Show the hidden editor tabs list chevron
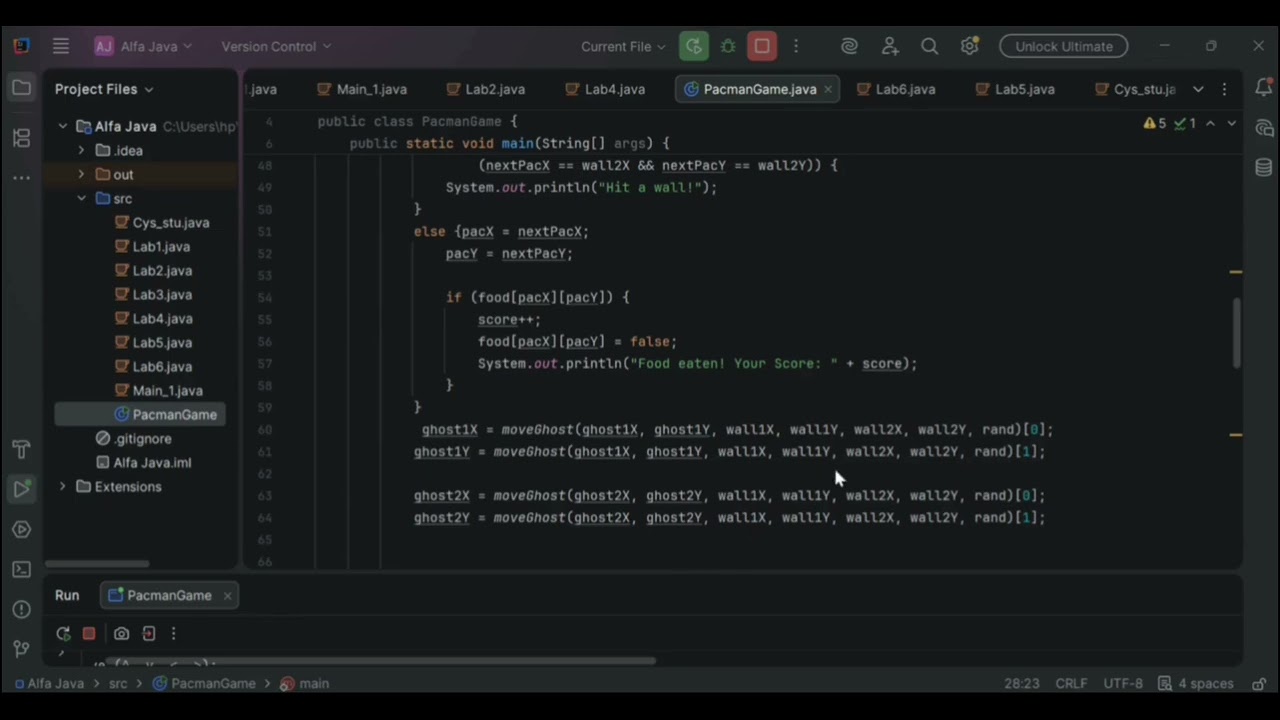 (x=1198, y=89)
